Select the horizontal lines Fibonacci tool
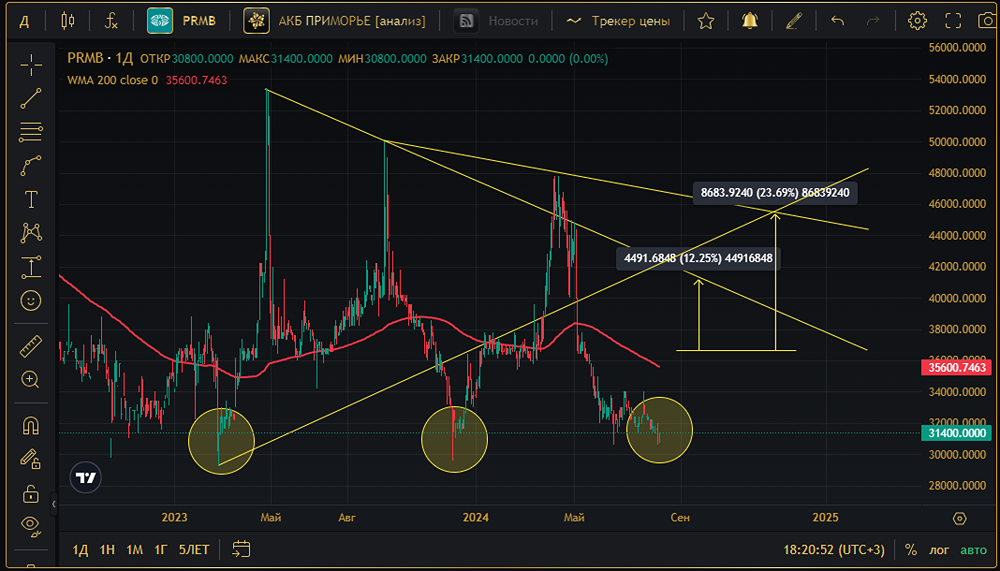The width and height of the screenshot is (1000, 571). tap(31, 132)
